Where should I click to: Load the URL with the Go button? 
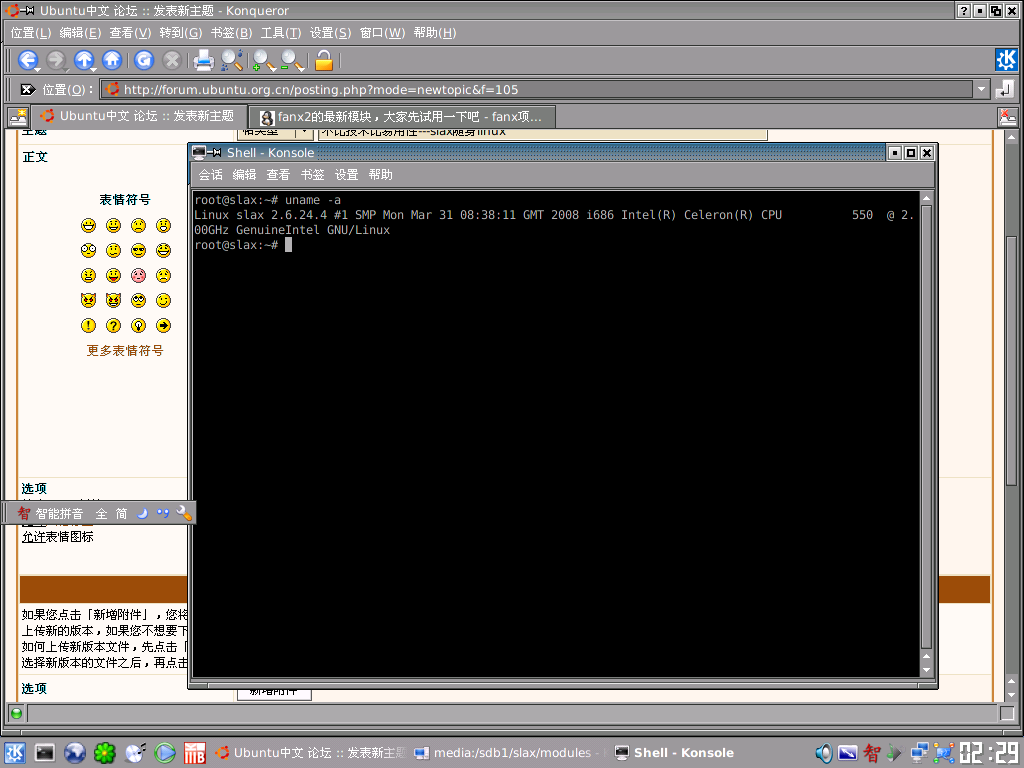click(x=1005, y=89)
